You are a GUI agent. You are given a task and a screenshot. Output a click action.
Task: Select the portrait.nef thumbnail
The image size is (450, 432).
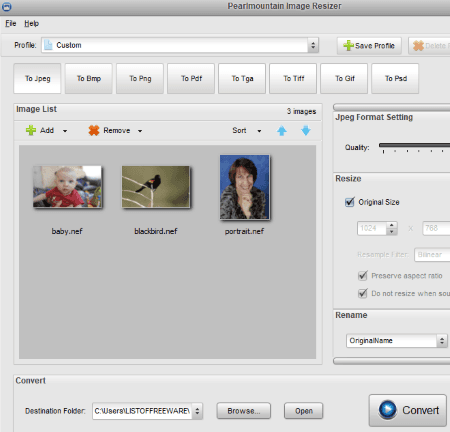245,187
